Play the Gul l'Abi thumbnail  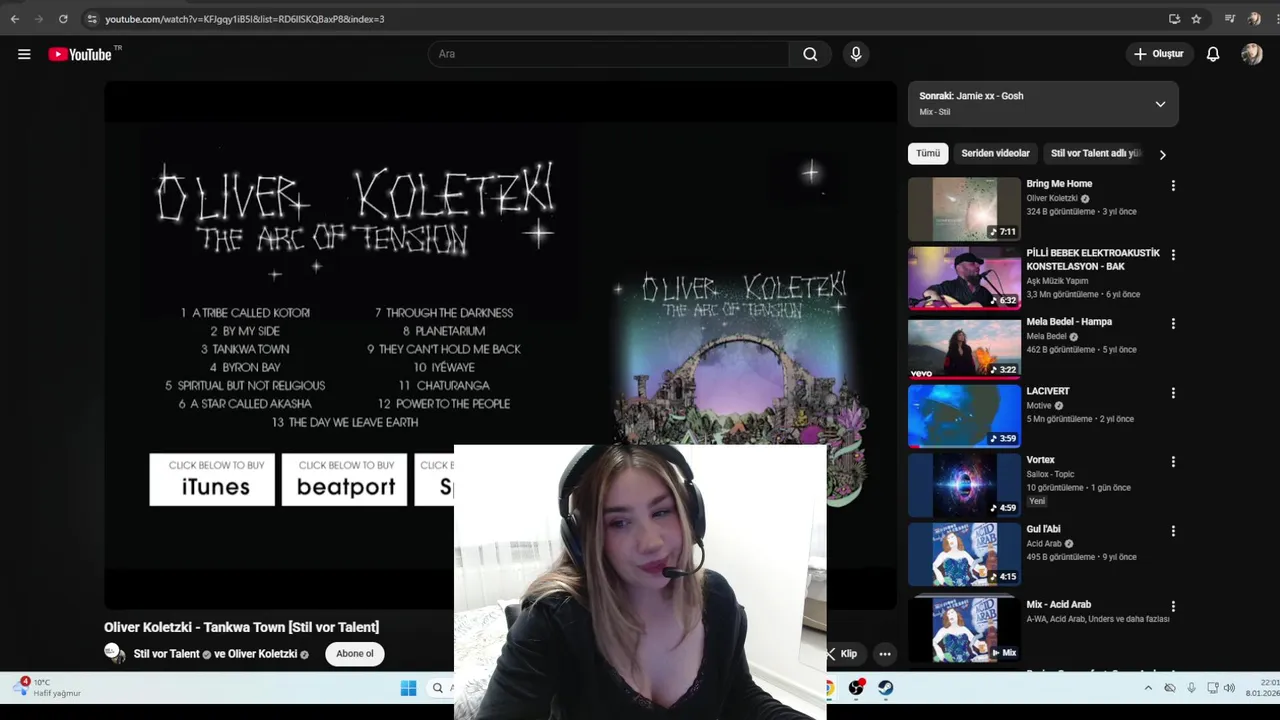964,554
